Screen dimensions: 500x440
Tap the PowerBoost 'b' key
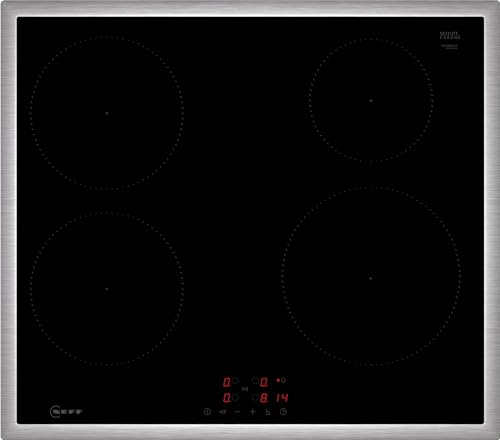point(268,412)
